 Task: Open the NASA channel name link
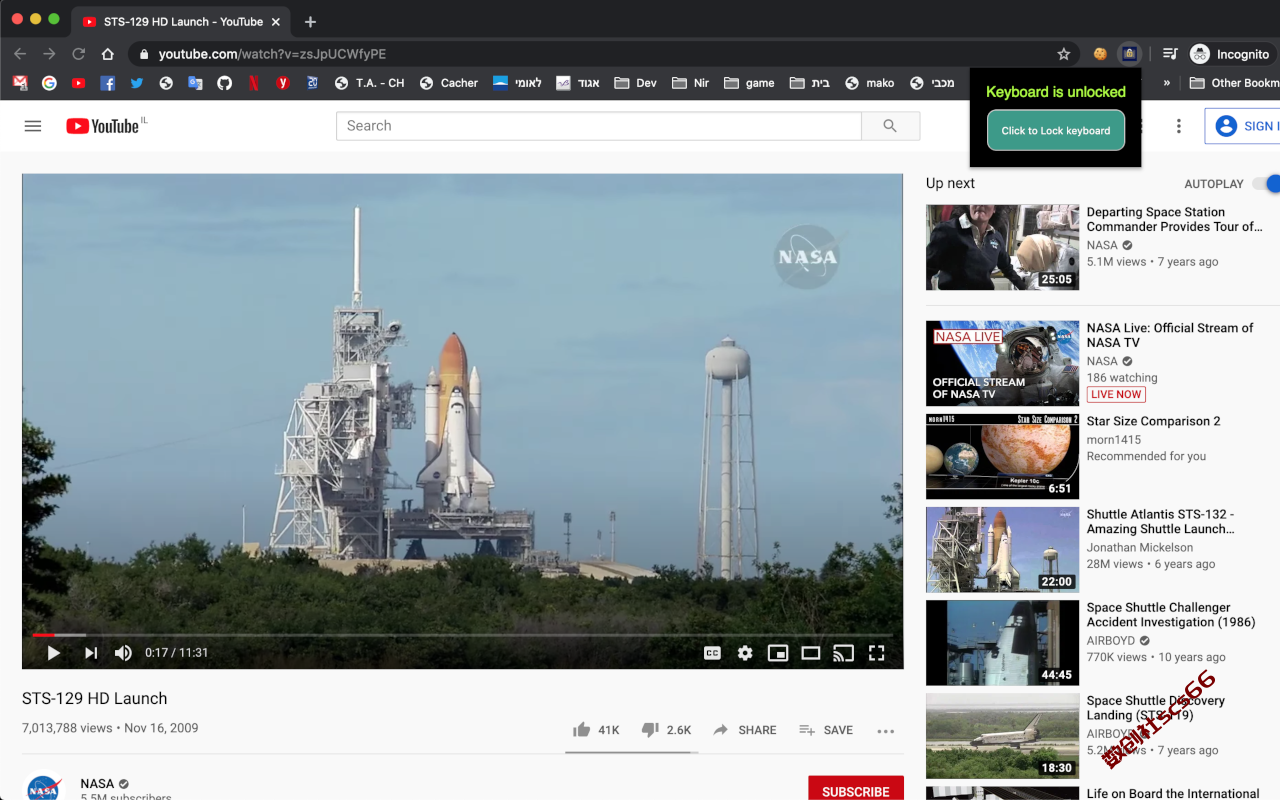[98, 784]
